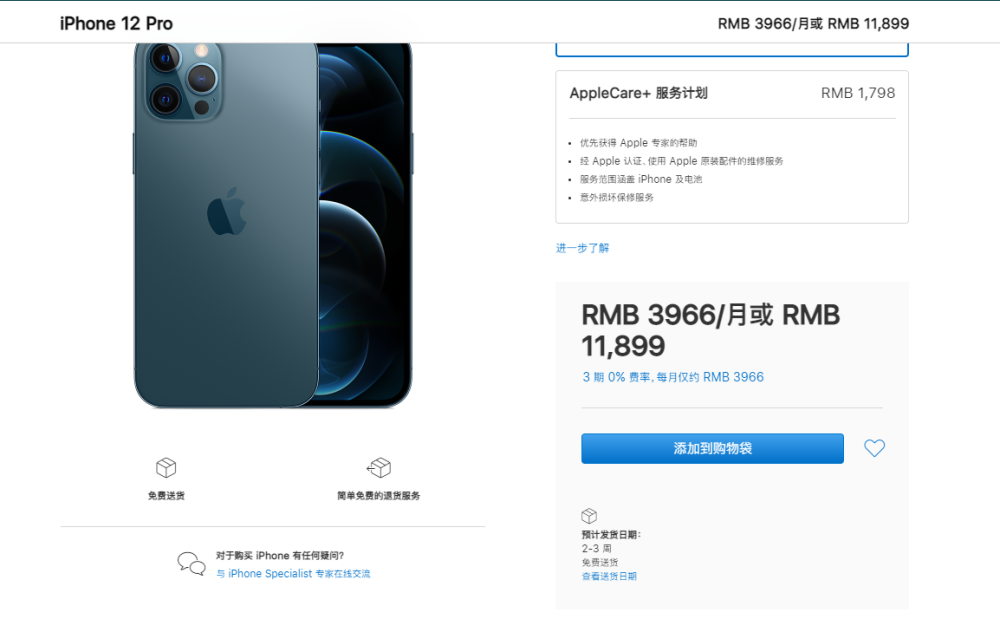Click the header price RMB 3966/月或 RMB 11,899

[813, 24]
